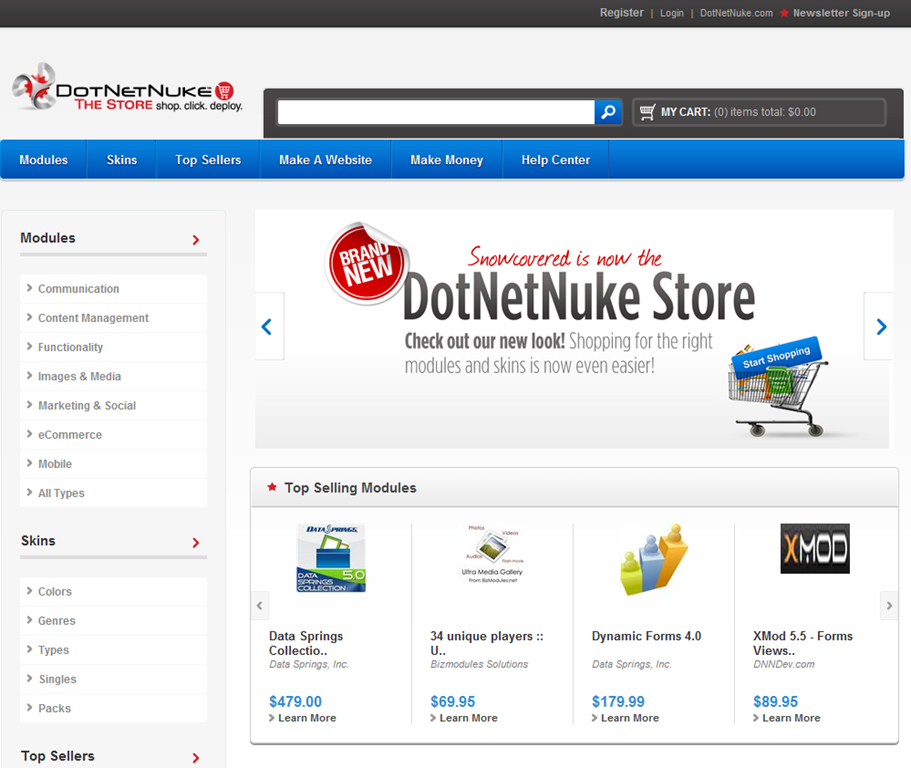
Task: Click the DotNetNuke Store banner headline
Action: [579, 297]
